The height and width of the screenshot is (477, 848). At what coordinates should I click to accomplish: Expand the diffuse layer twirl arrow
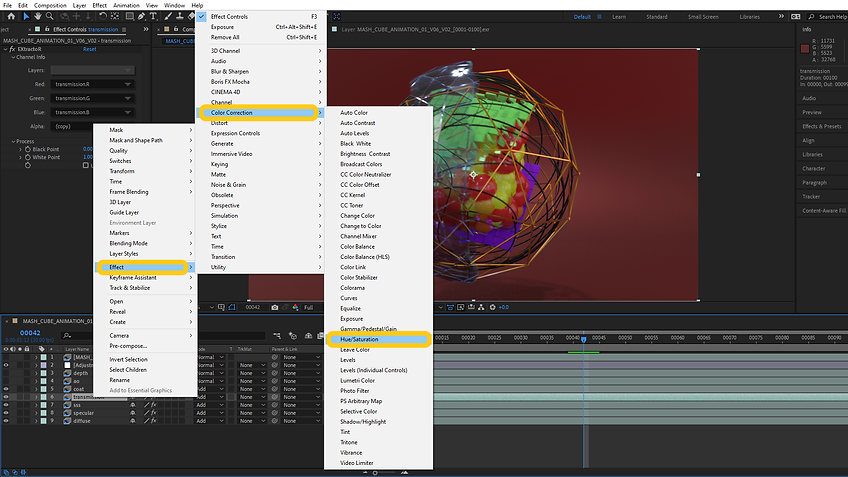point(36,421)
